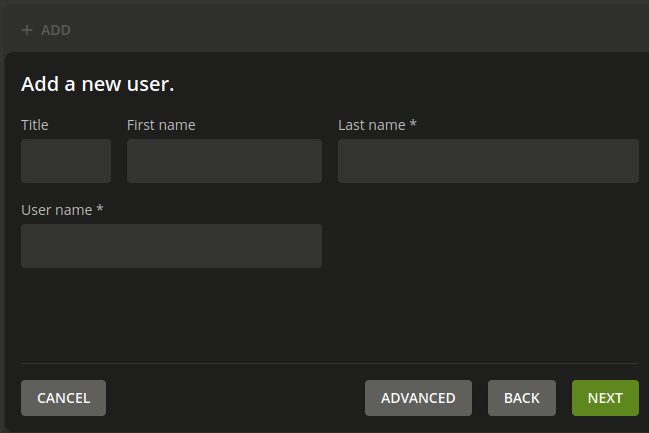Proceed with the green NEXT button

click(605, 398)
